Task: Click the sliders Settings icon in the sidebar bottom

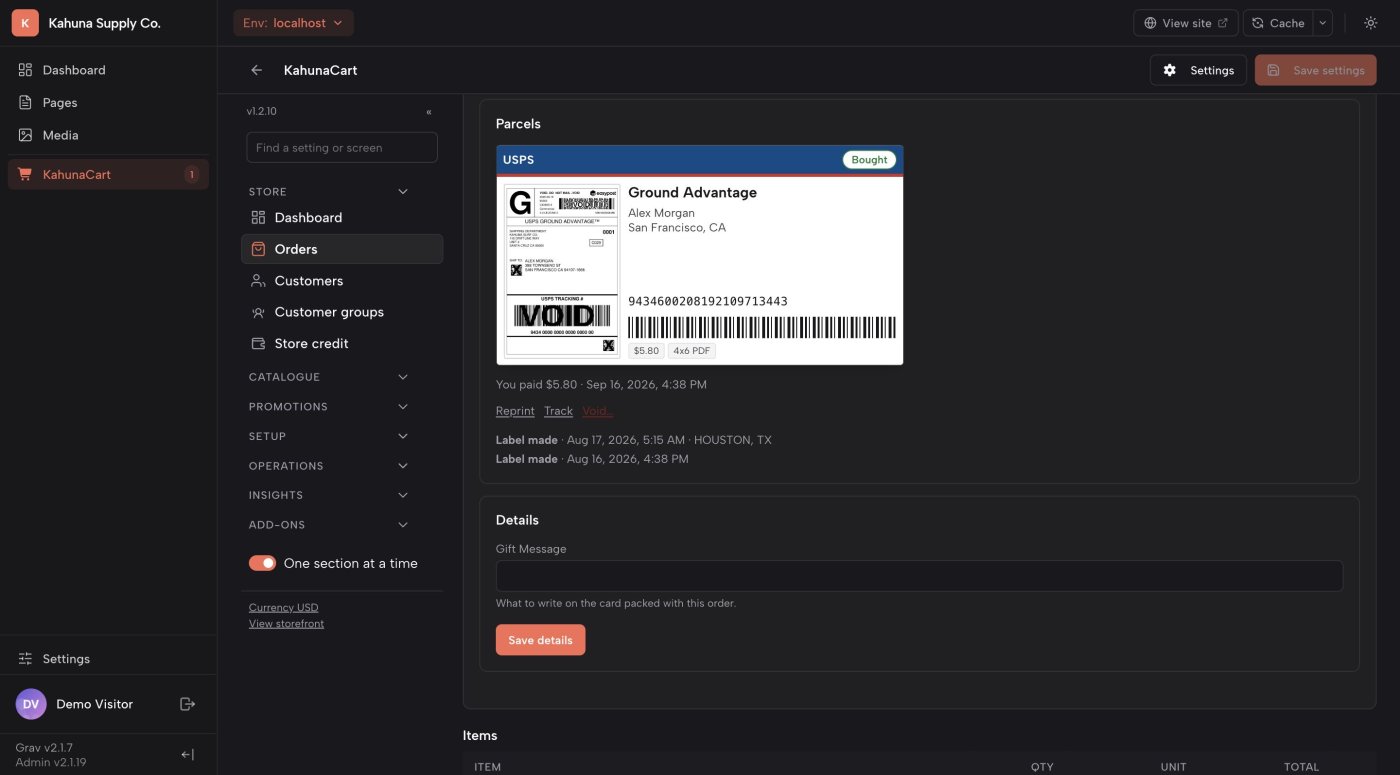Action: pos(25,659)
